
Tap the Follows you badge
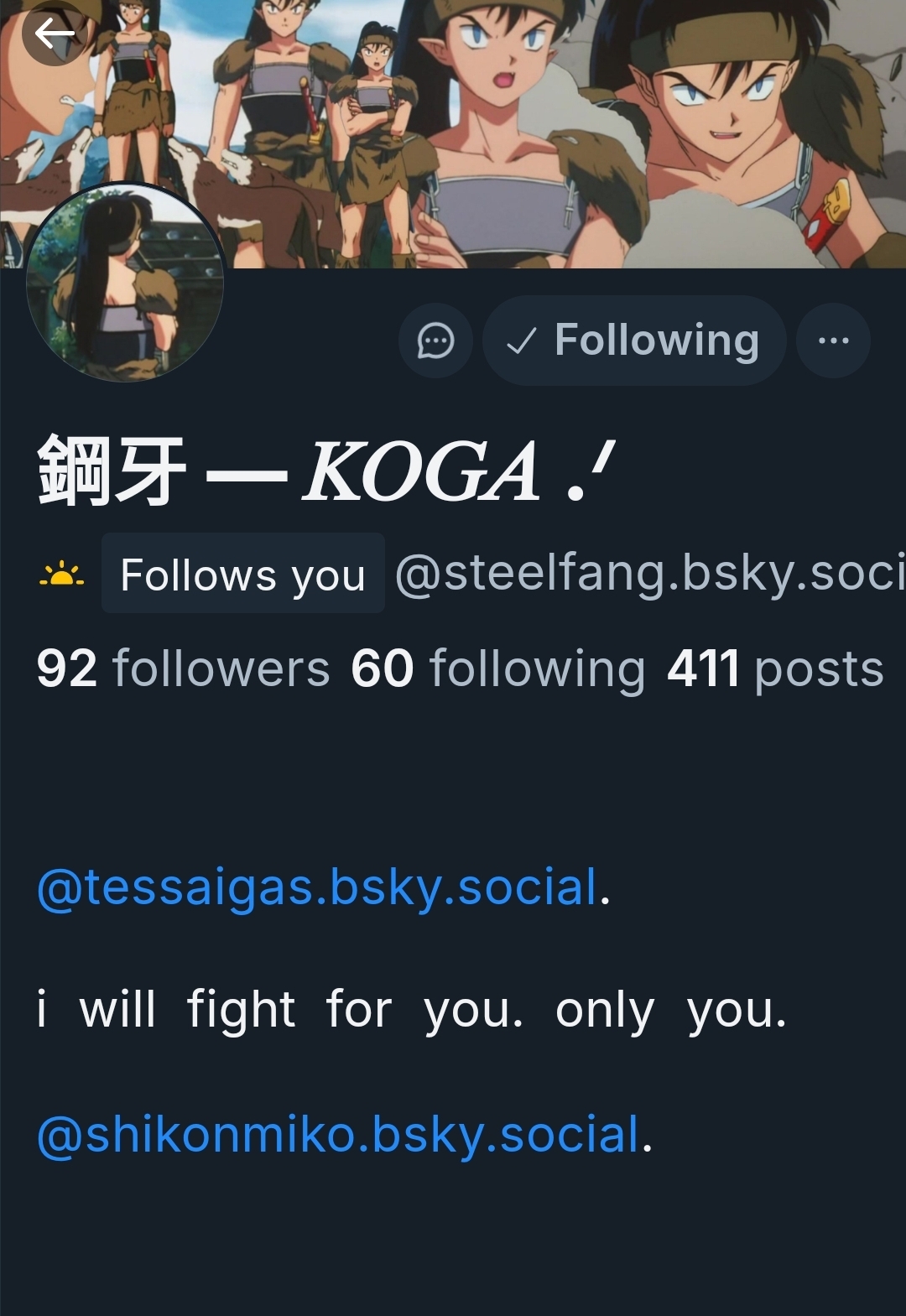[243, 574]
